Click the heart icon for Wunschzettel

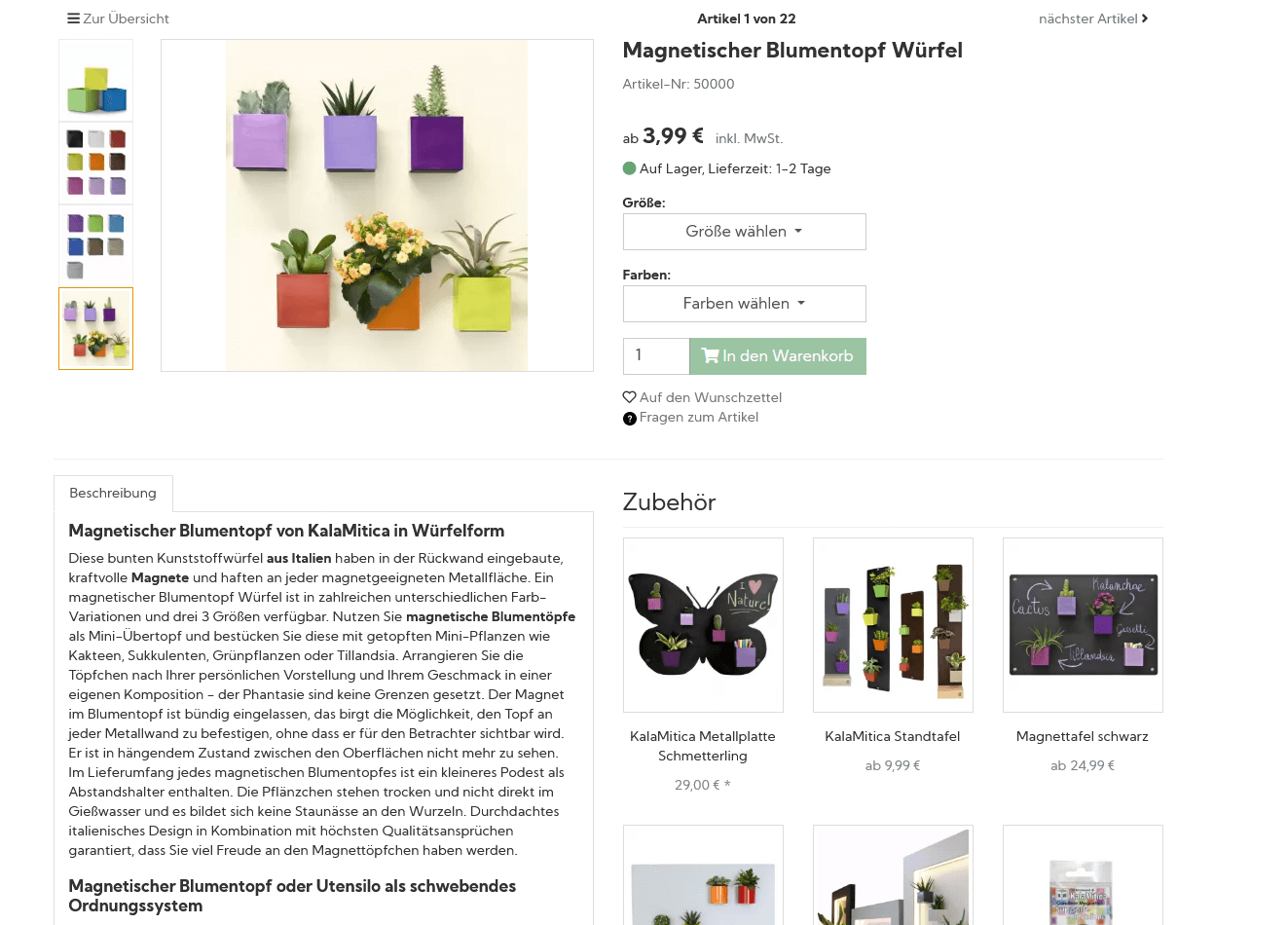pos(629,397)
